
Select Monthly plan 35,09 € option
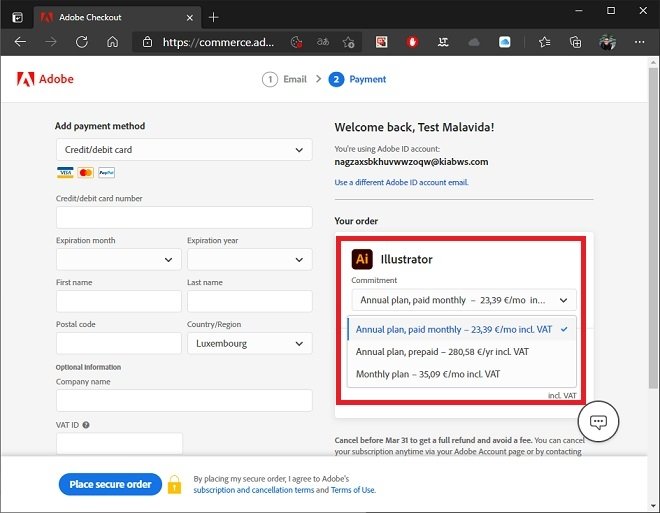462,374
